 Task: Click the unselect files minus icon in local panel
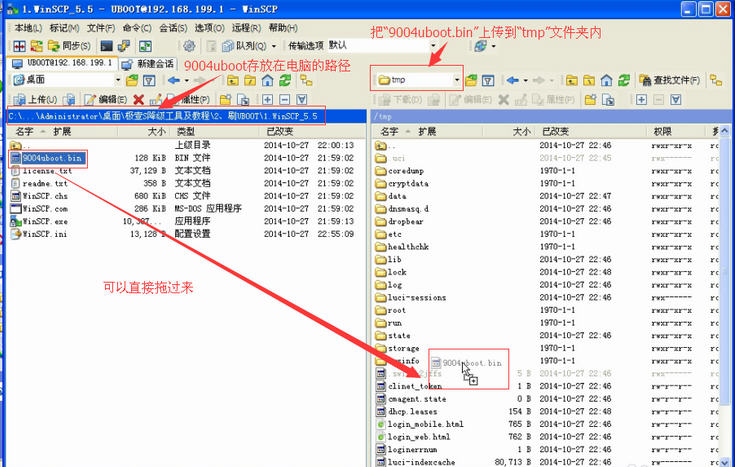click(285, 99)
